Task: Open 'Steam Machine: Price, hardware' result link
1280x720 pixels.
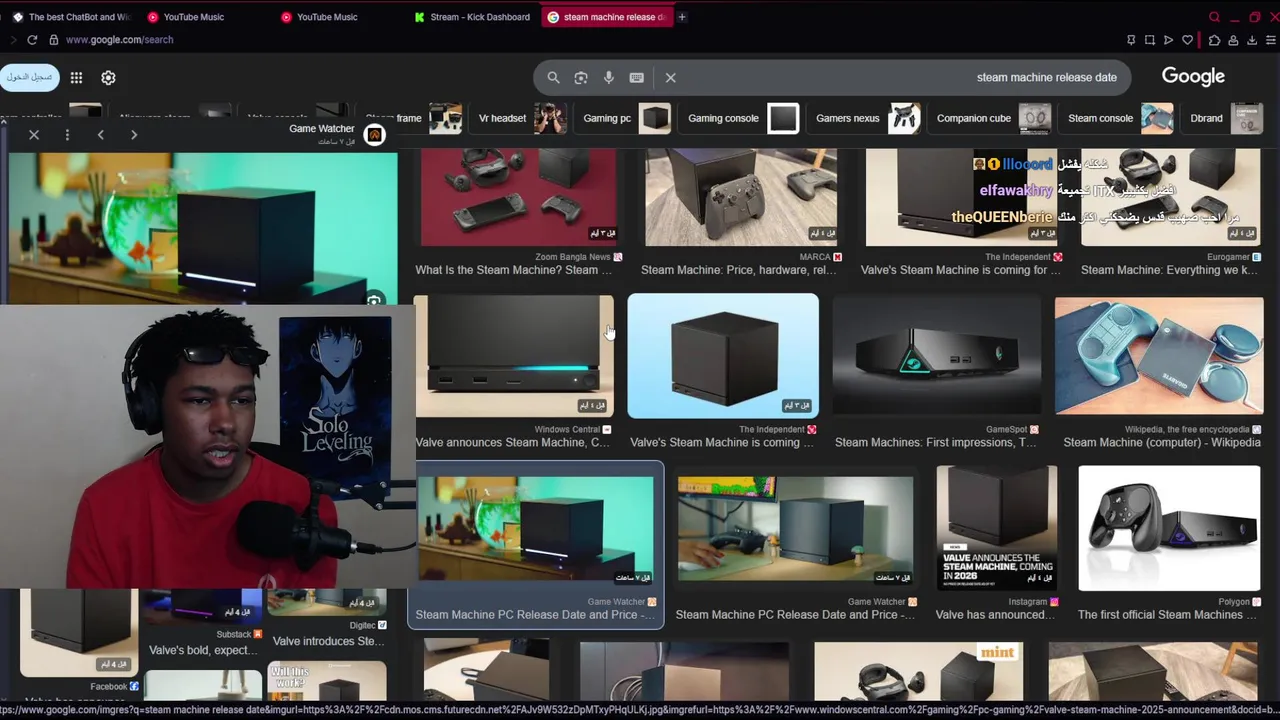Action: [x=739, y=270]
